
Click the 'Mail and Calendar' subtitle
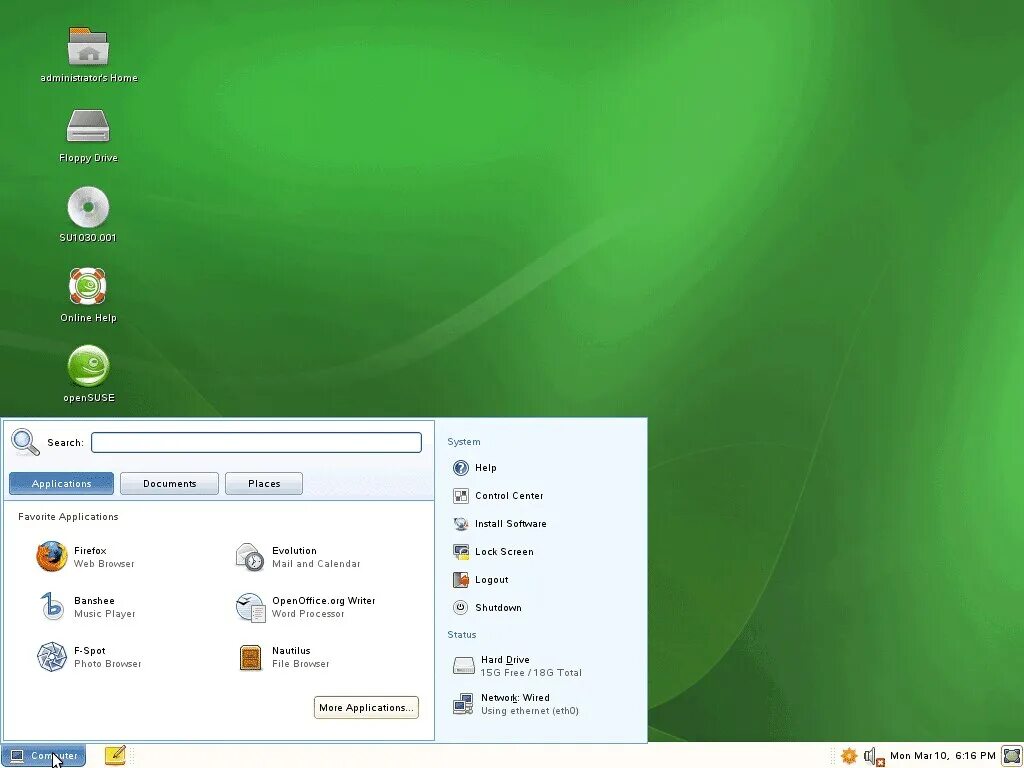pyautogui.click(x=316, y=564)
